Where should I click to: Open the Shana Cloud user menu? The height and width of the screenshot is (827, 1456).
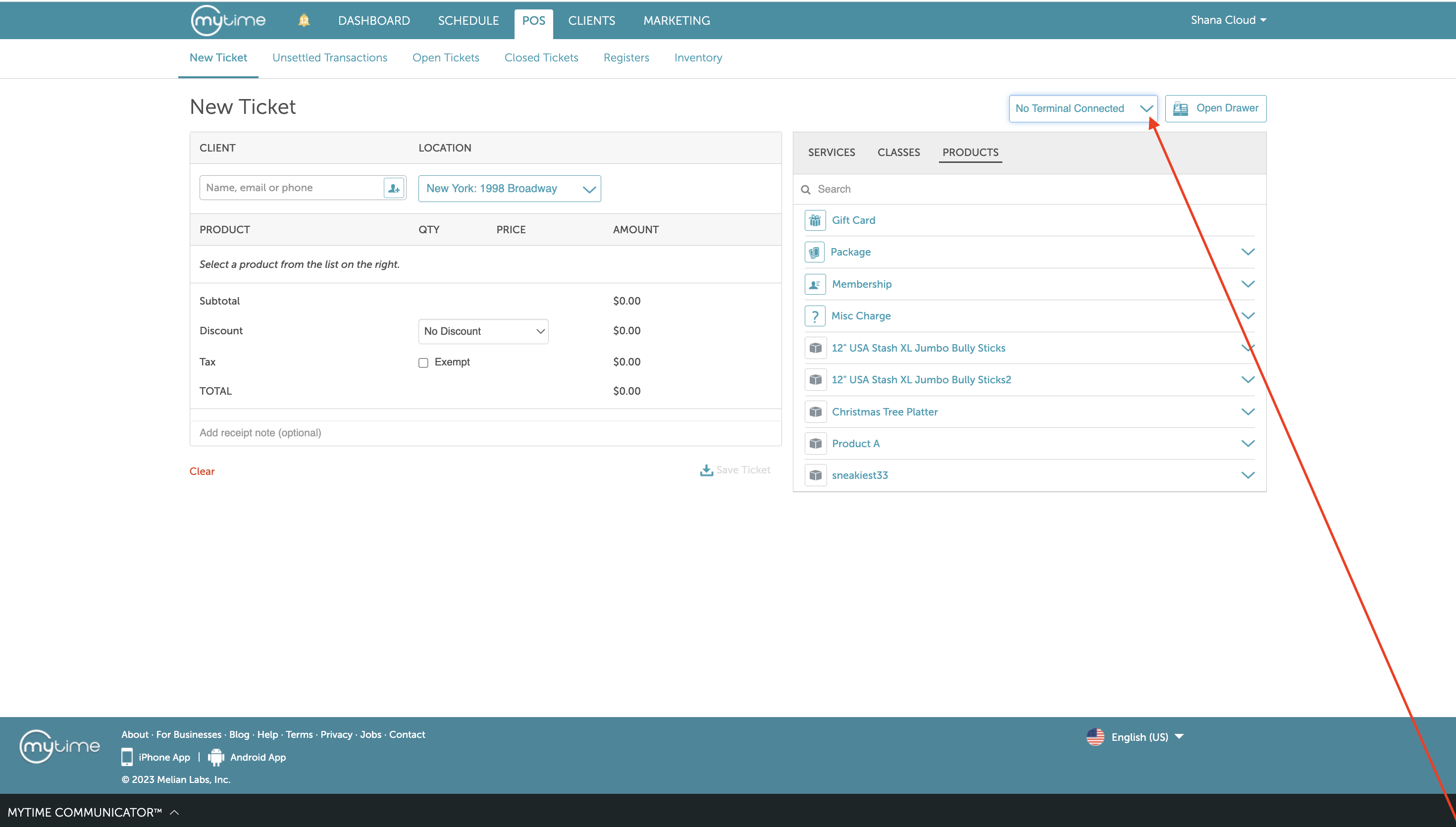click(1228, 20)
